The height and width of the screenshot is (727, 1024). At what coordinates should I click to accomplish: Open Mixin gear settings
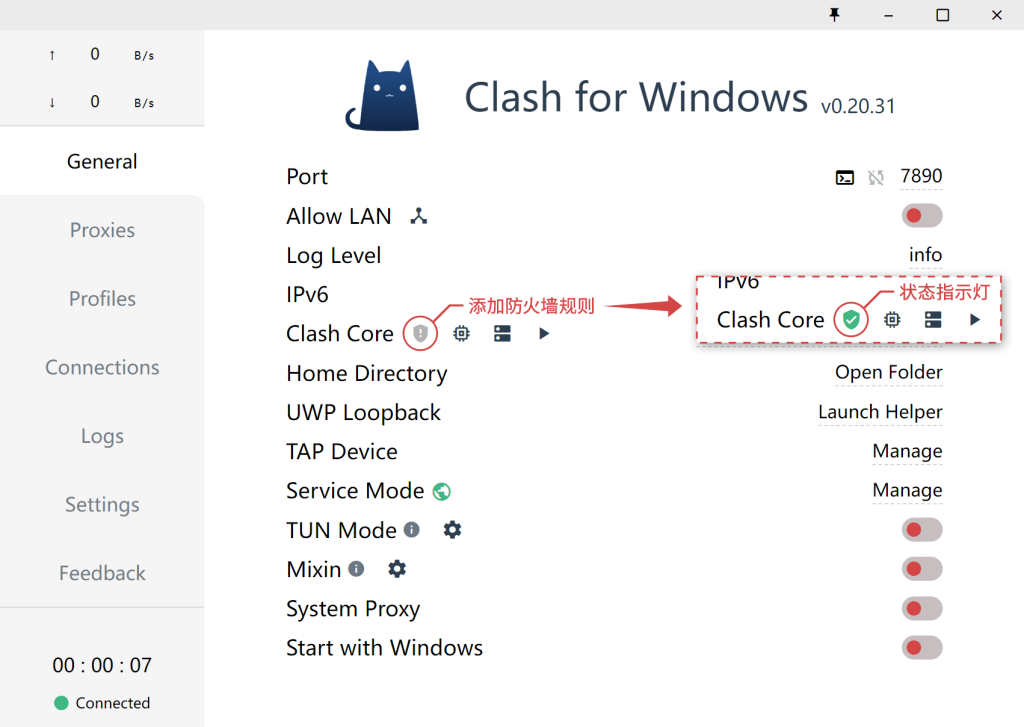(397, 569)
